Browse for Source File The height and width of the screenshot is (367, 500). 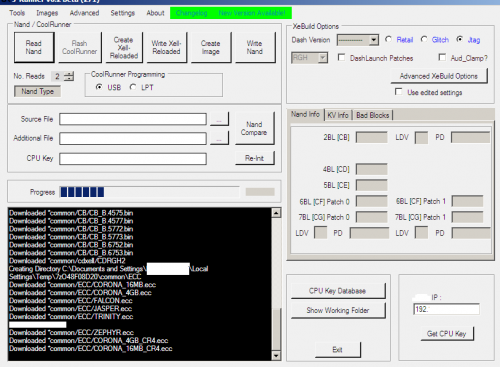pos(219,119)
